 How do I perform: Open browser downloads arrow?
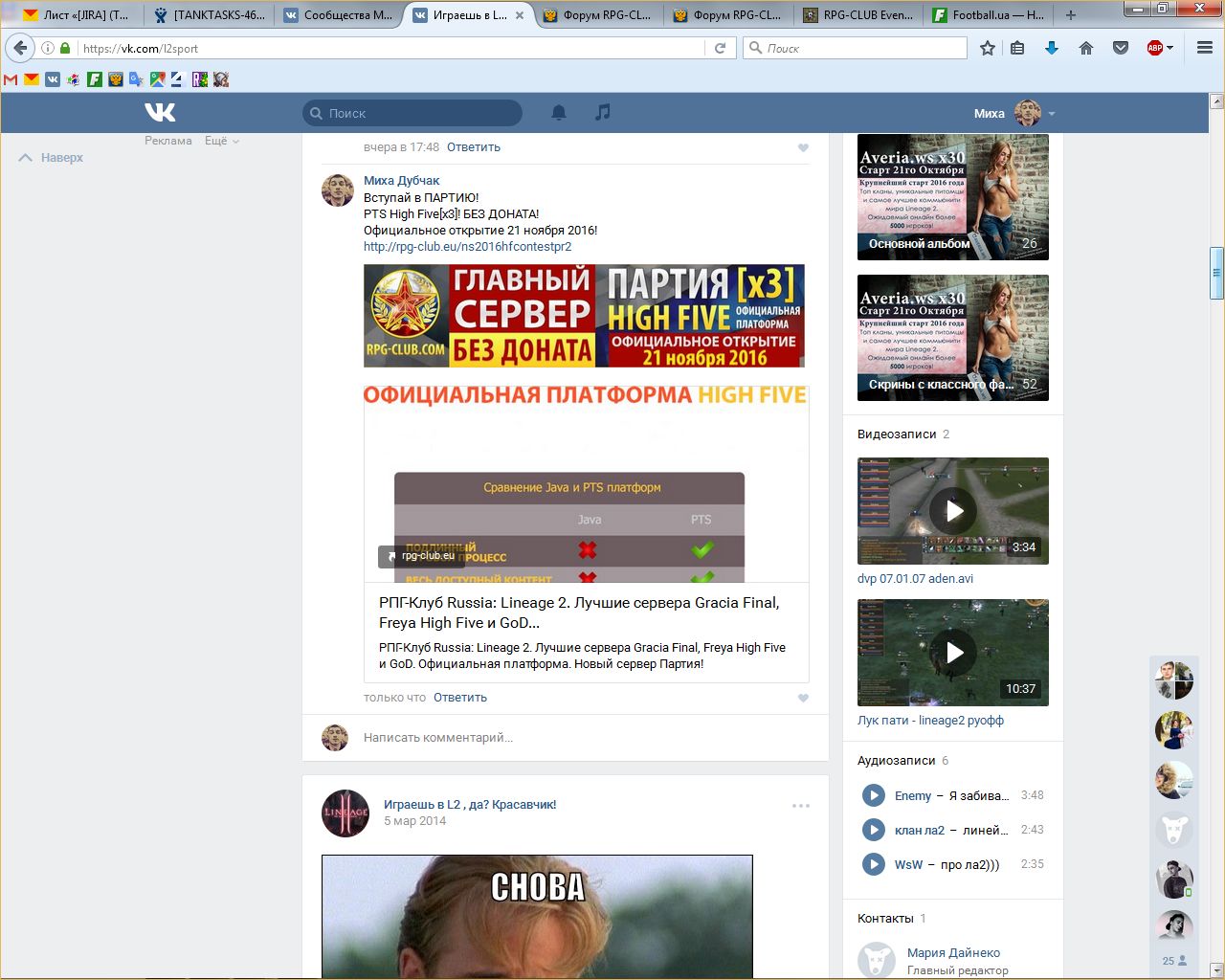pyautogui.click(x=1052, y=48)
